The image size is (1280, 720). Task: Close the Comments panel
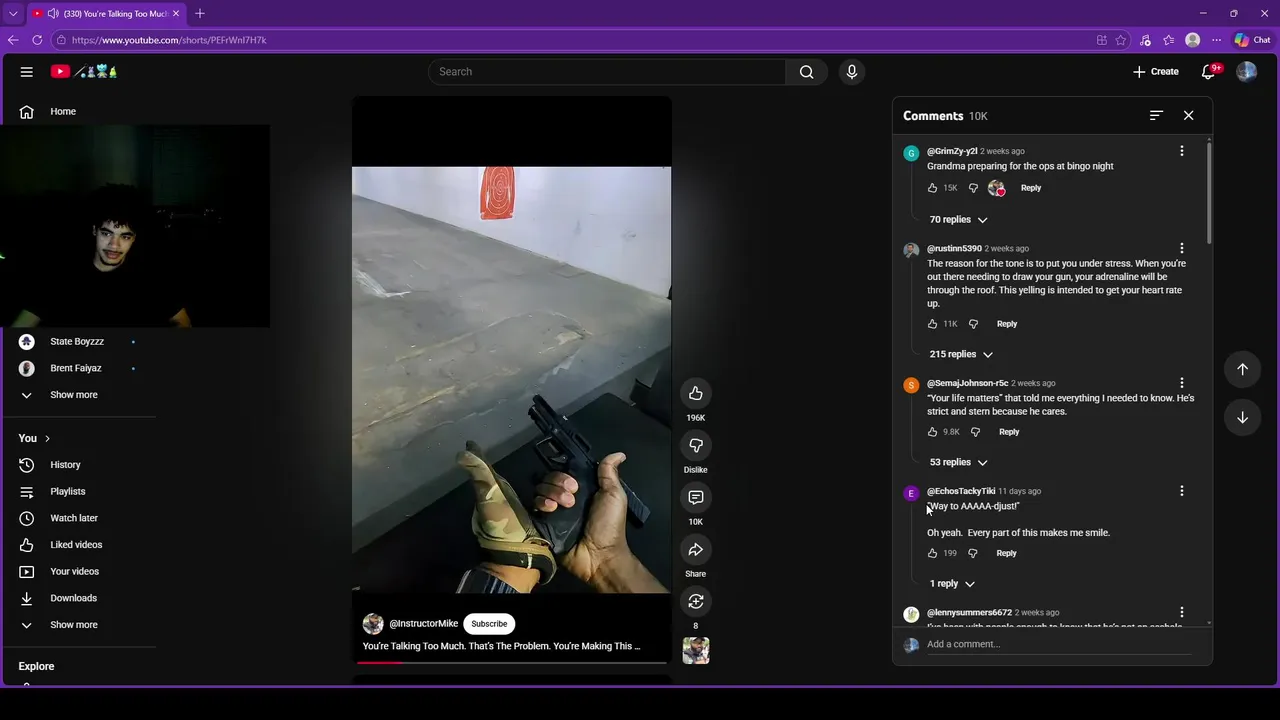click(x=1188, y=116)
